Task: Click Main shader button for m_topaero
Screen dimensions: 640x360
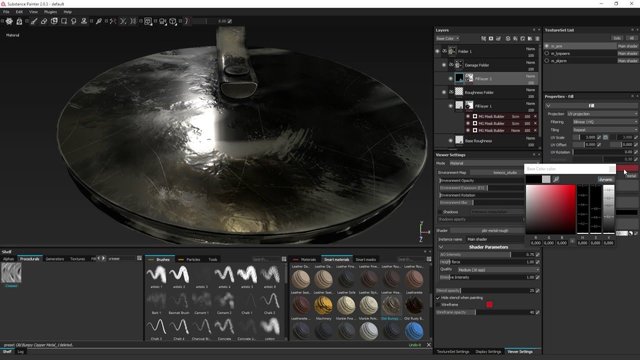Action: pos(627,53)
